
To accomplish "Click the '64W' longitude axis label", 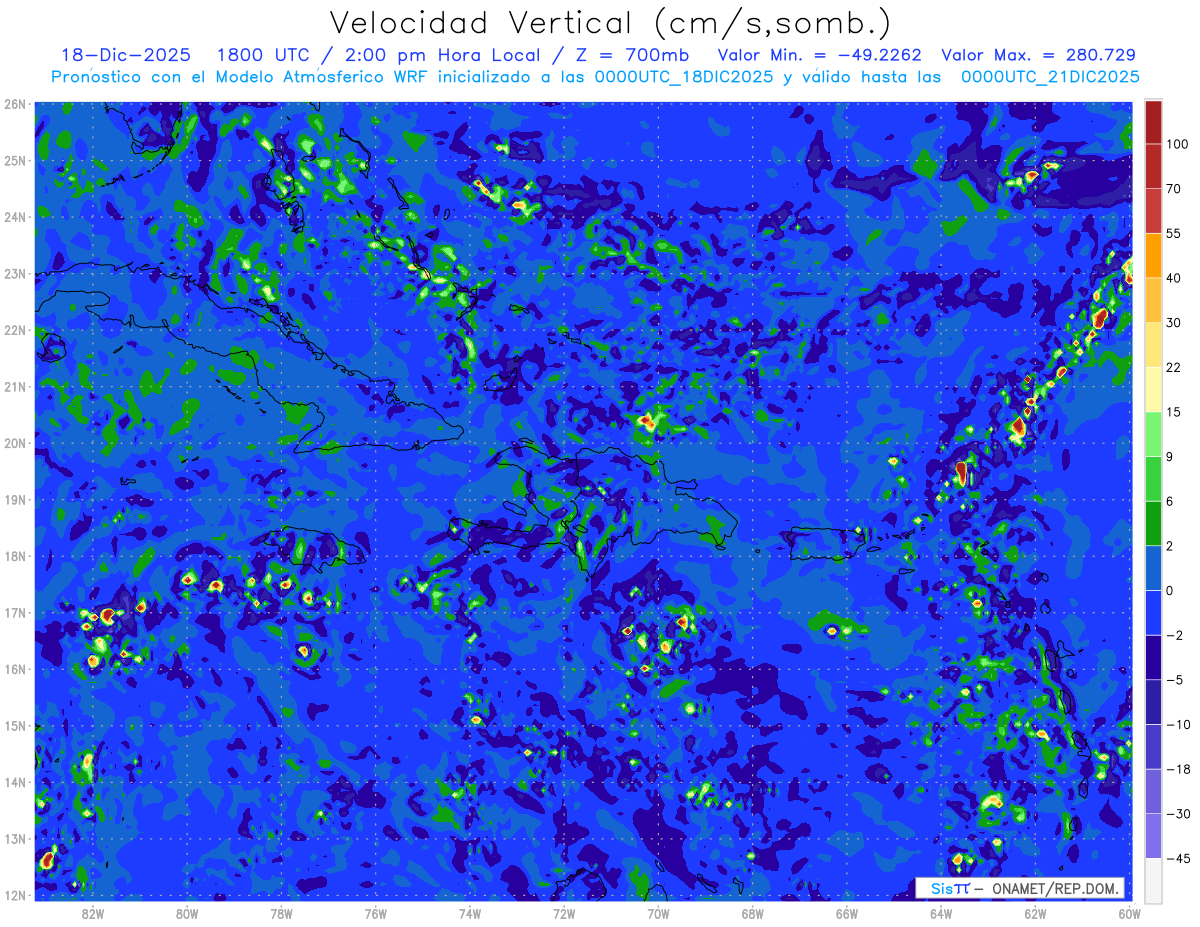I will pos(941,913).
